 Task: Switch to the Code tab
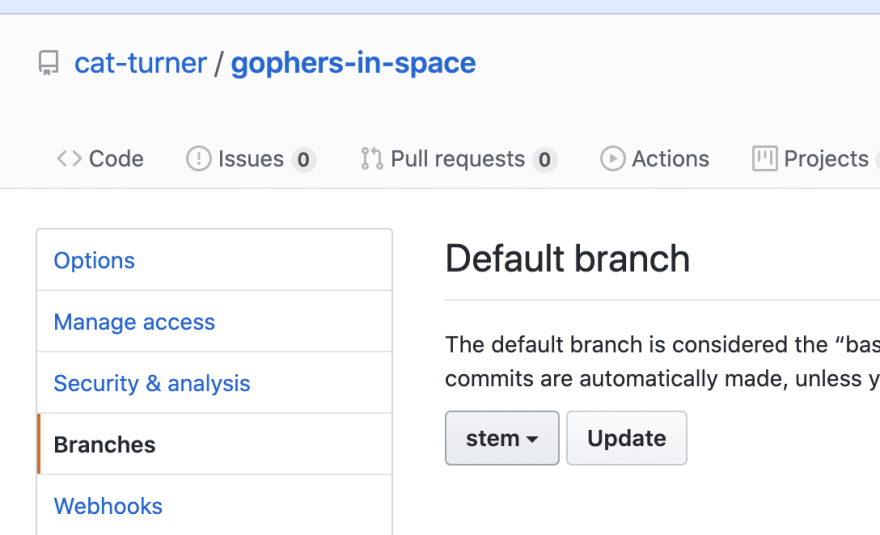[x=100, y=159]
